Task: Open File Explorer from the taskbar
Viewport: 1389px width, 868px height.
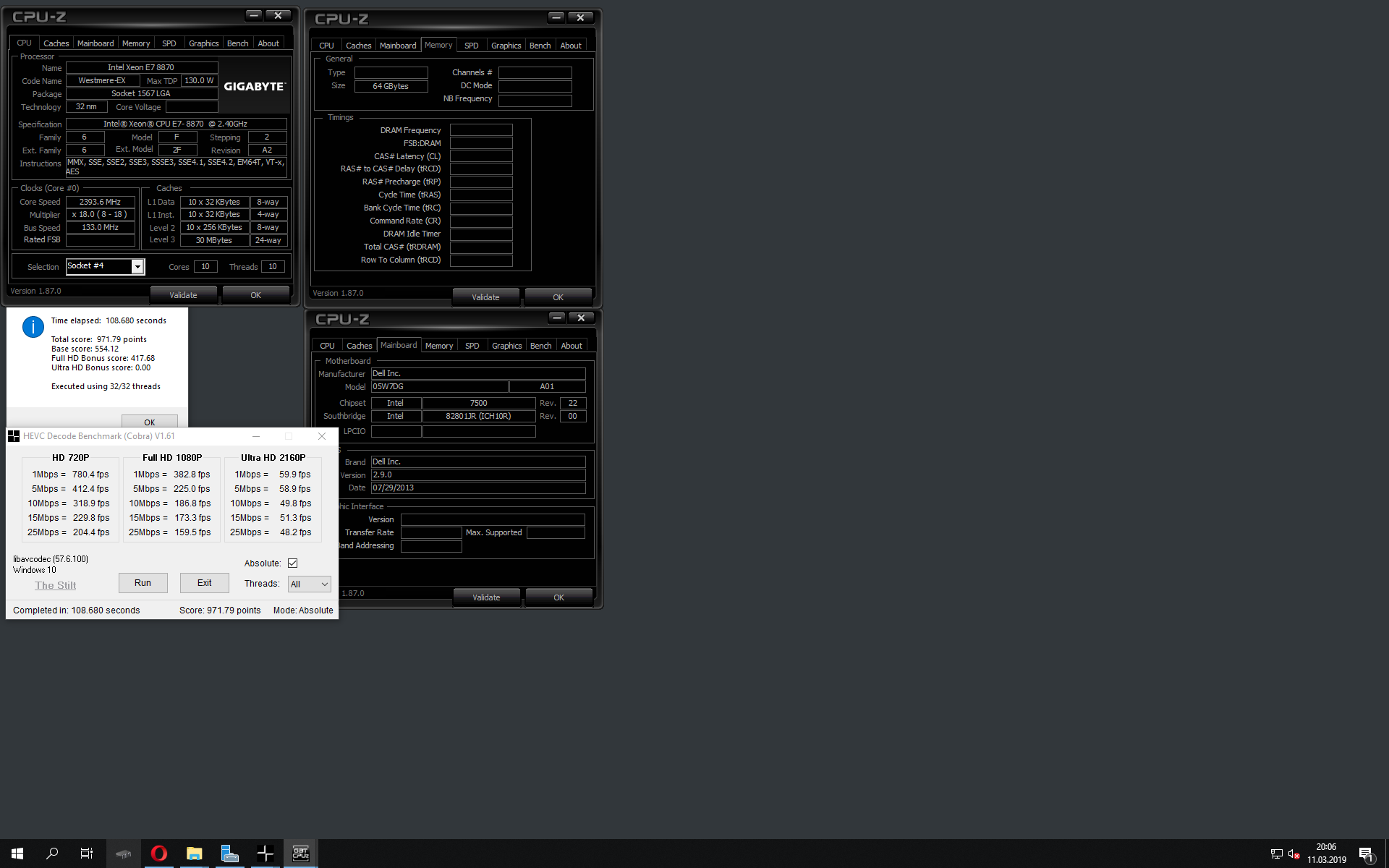Action: tap(194, 854)
